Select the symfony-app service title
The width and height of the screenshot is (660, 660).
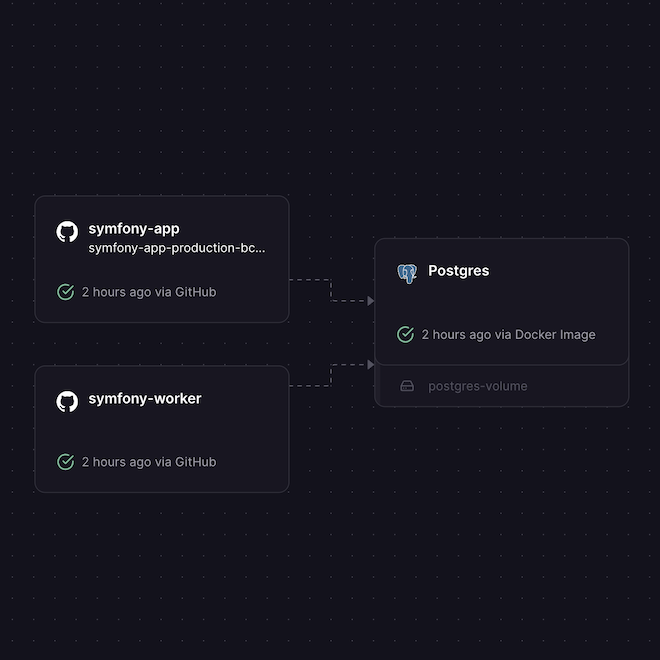click(x=134, y=229)
